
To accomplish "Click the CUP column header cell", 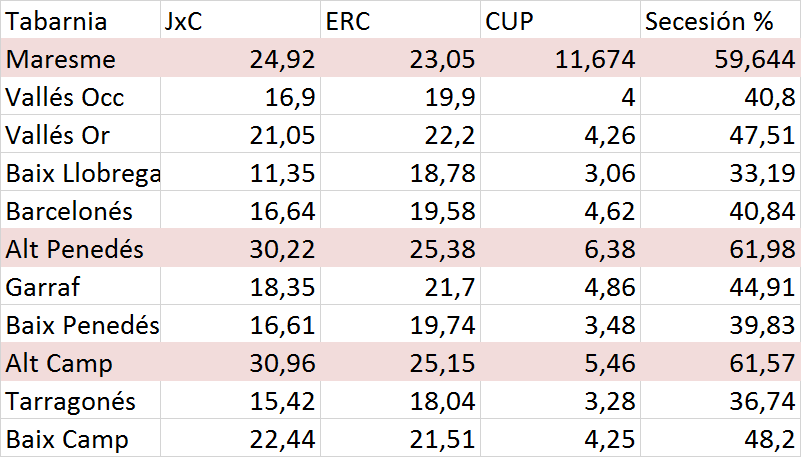I will coord(560,21).
